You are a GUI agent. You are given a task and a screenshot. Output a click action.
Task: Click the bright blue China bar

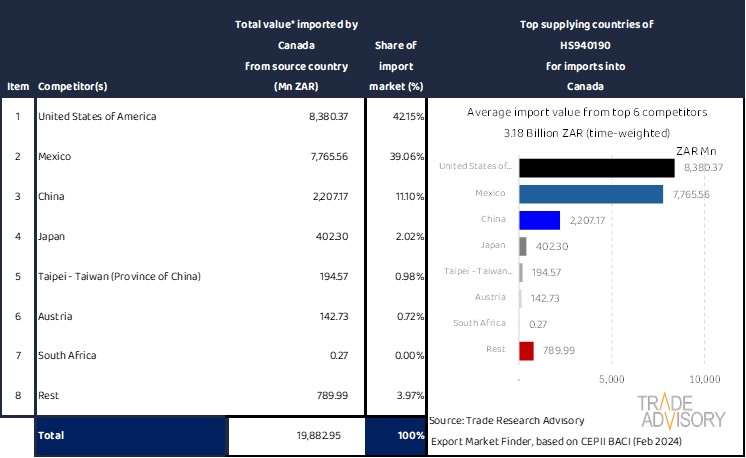[x=539, y=220]
